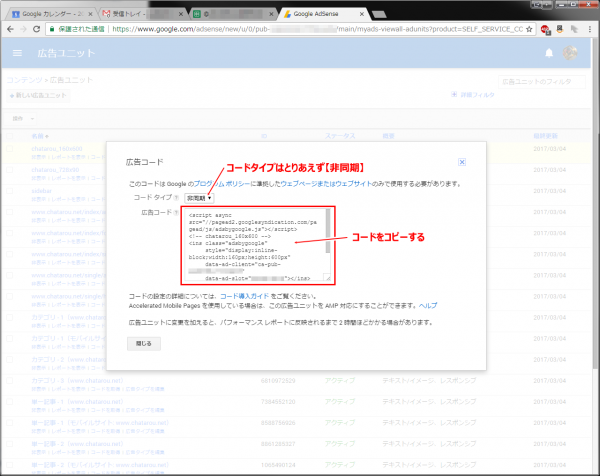Open Chrome menu three-dot icon
The image size is (600, 476).
[x=590, y=29]
